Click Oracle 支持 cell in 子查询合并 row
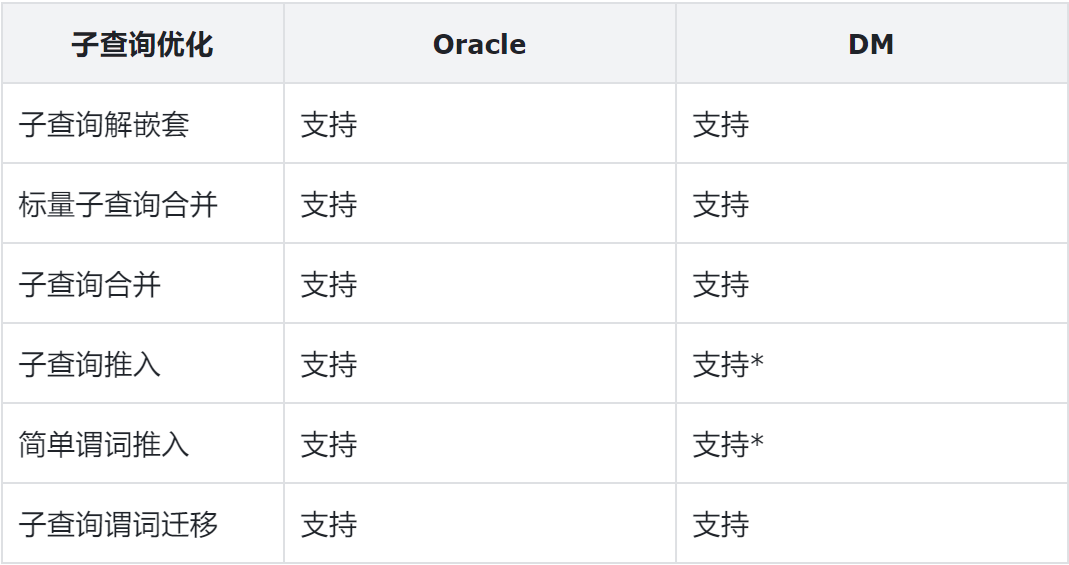Screen dimensions: 1069x565 pos(329,285)
